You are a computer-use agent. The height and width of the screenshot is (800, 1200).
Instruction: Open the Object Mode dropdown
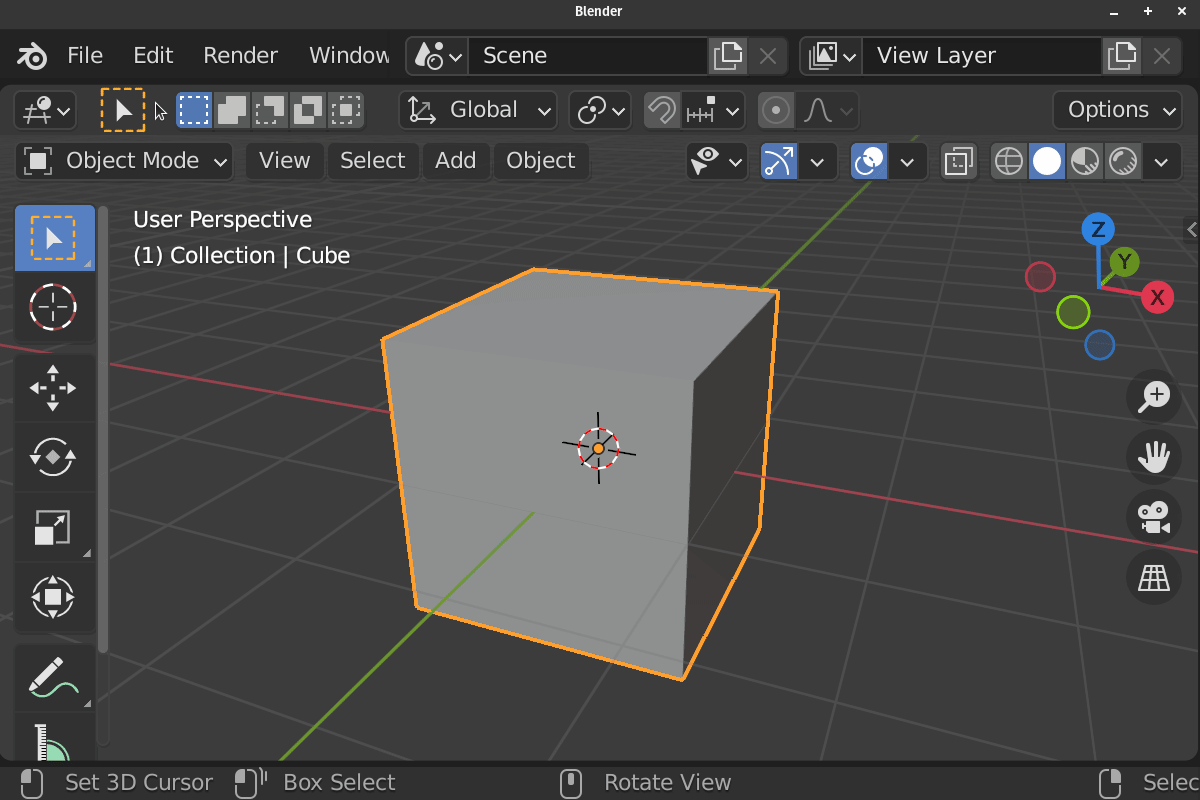tap(124, 161)
